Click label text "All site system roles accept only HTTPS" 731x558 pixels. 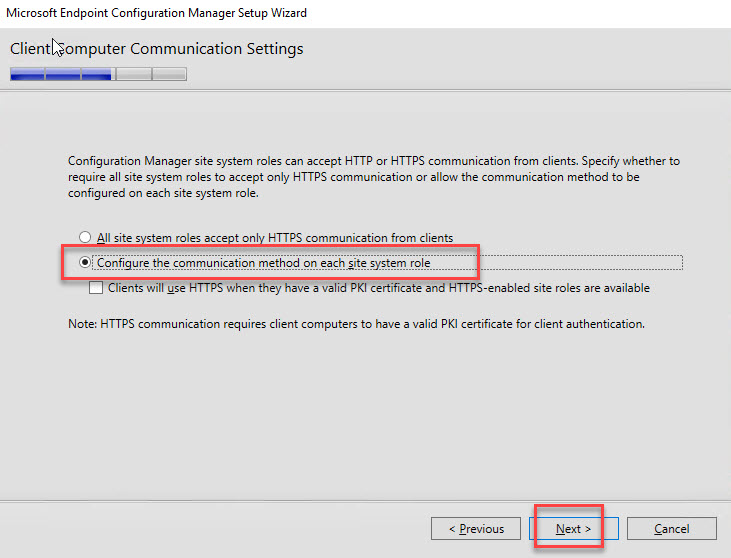(274, 238)
